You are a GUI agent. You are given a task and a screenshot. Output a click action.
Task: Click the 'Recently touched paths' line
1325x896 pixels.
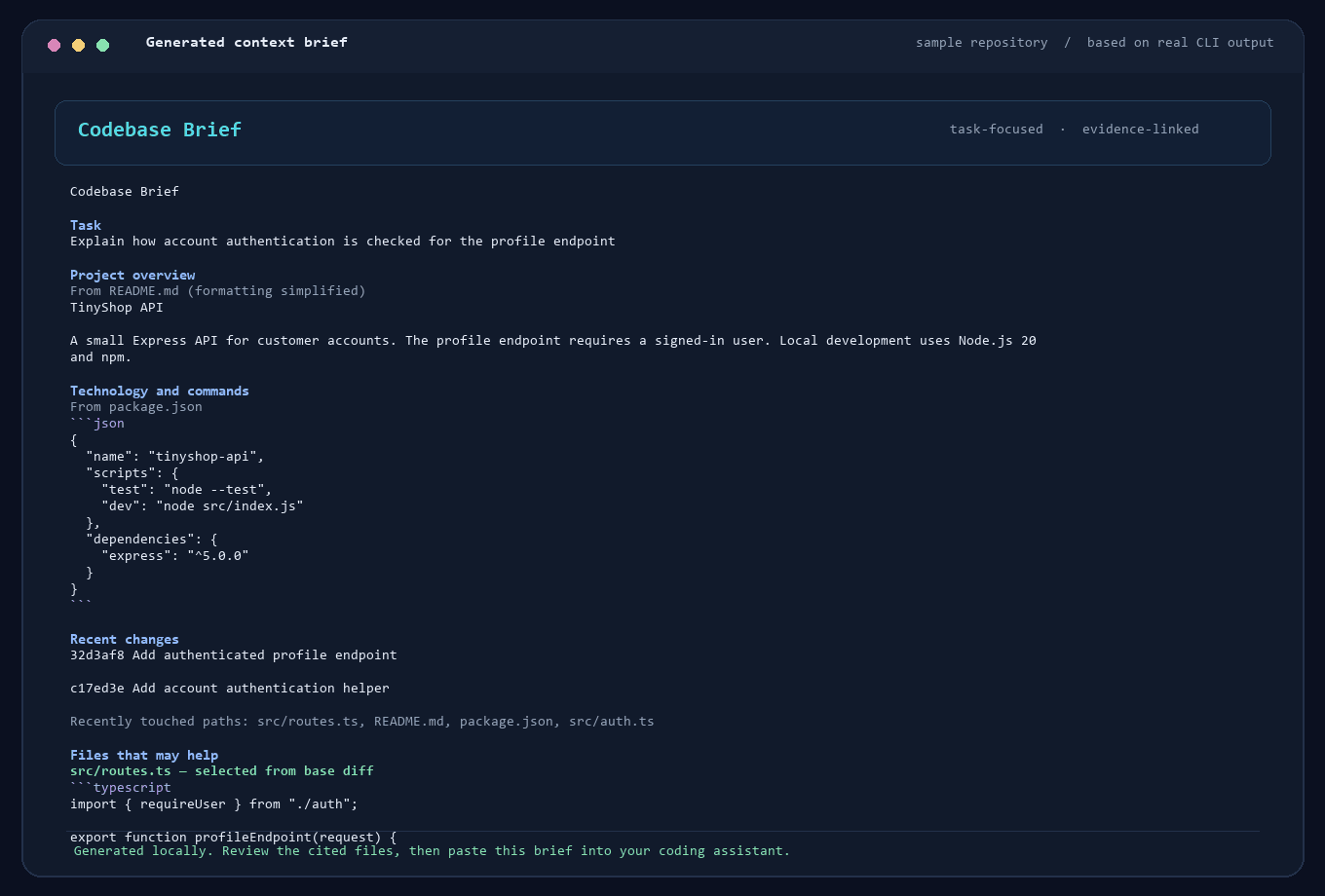pos(362,722)
